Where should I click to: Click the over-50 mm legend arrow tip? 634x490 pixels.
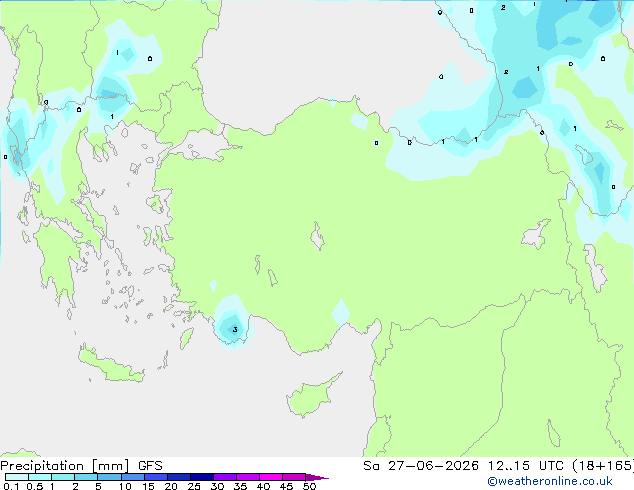317,477
